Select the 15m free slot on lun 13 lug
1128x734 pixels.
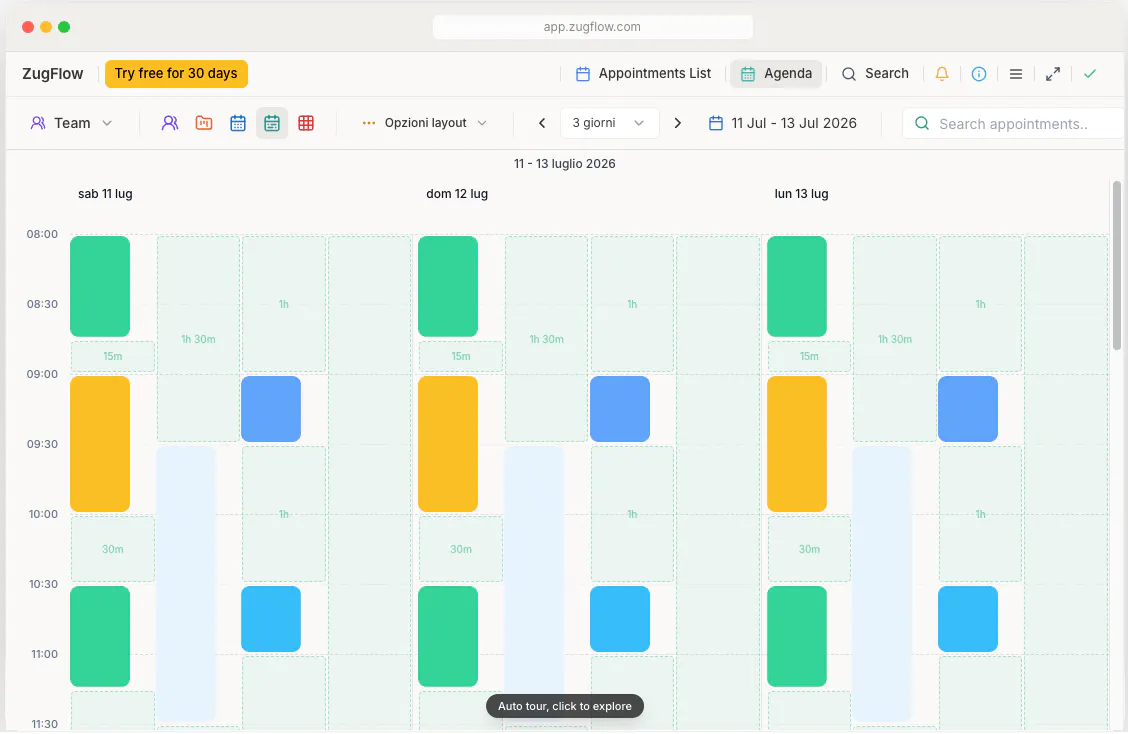[809, 356]
